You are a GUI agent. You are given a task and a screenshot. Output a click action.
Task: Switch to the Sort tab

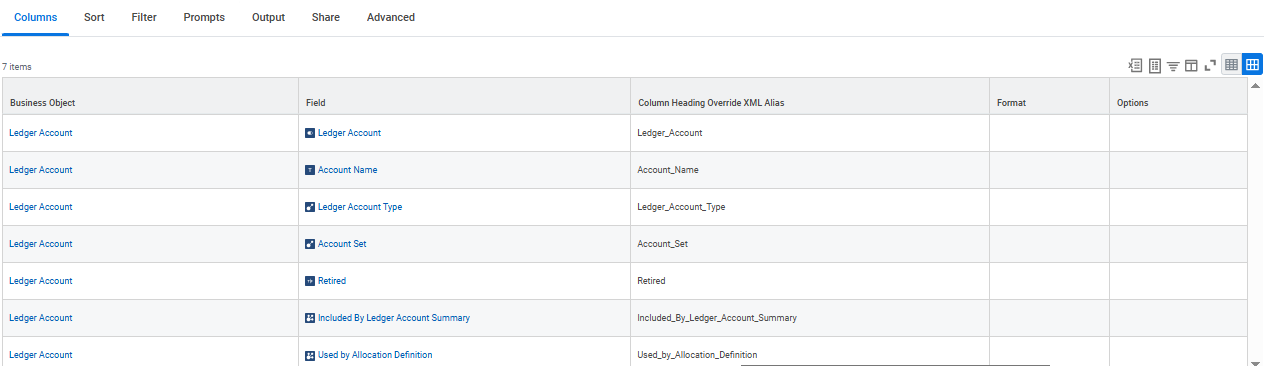(95, 17)
